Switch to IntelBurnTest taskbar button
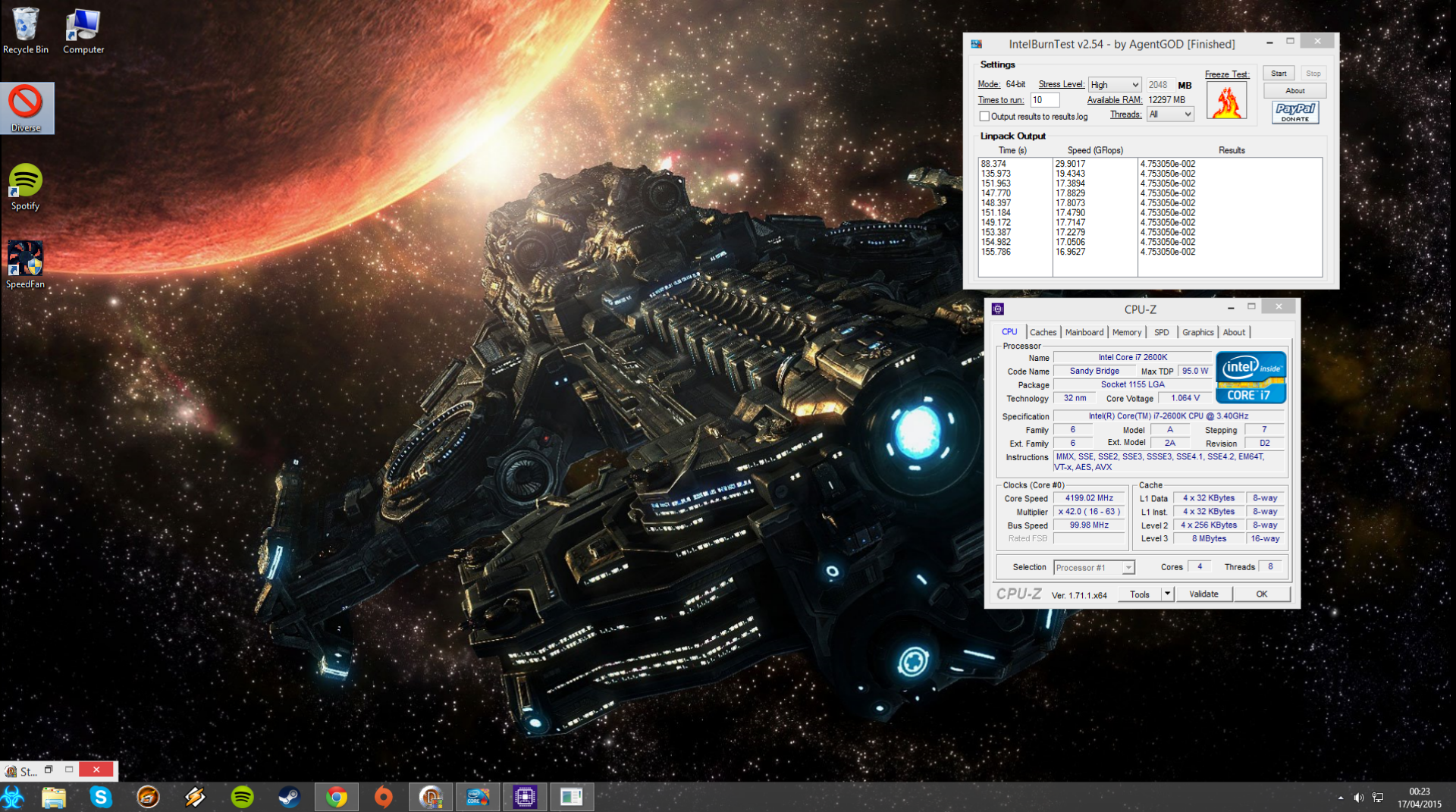The width and height of the screenshot is (1456, 812). pos(478,797)
